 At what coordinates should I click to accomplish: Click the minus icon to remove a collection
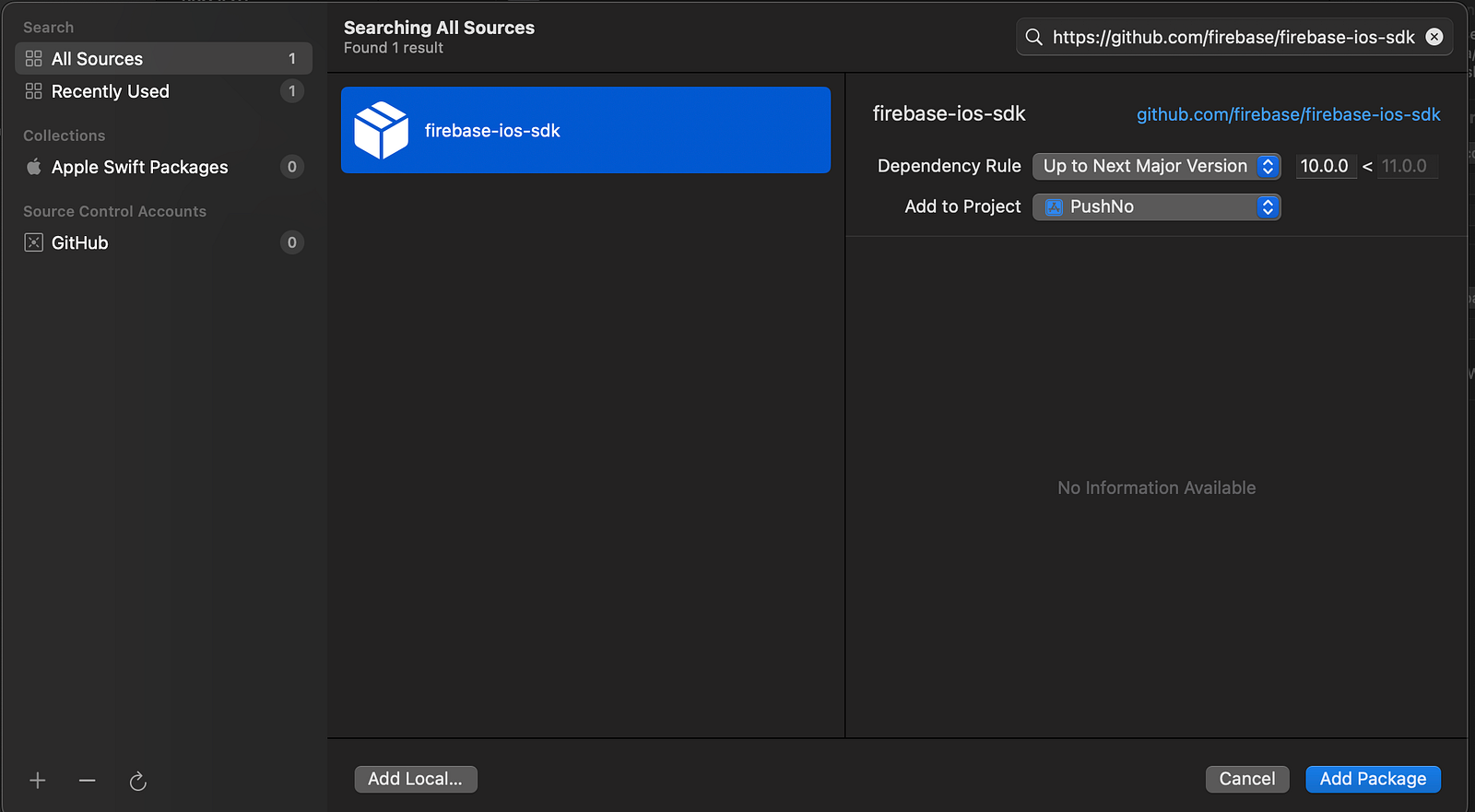coord(88,781)
